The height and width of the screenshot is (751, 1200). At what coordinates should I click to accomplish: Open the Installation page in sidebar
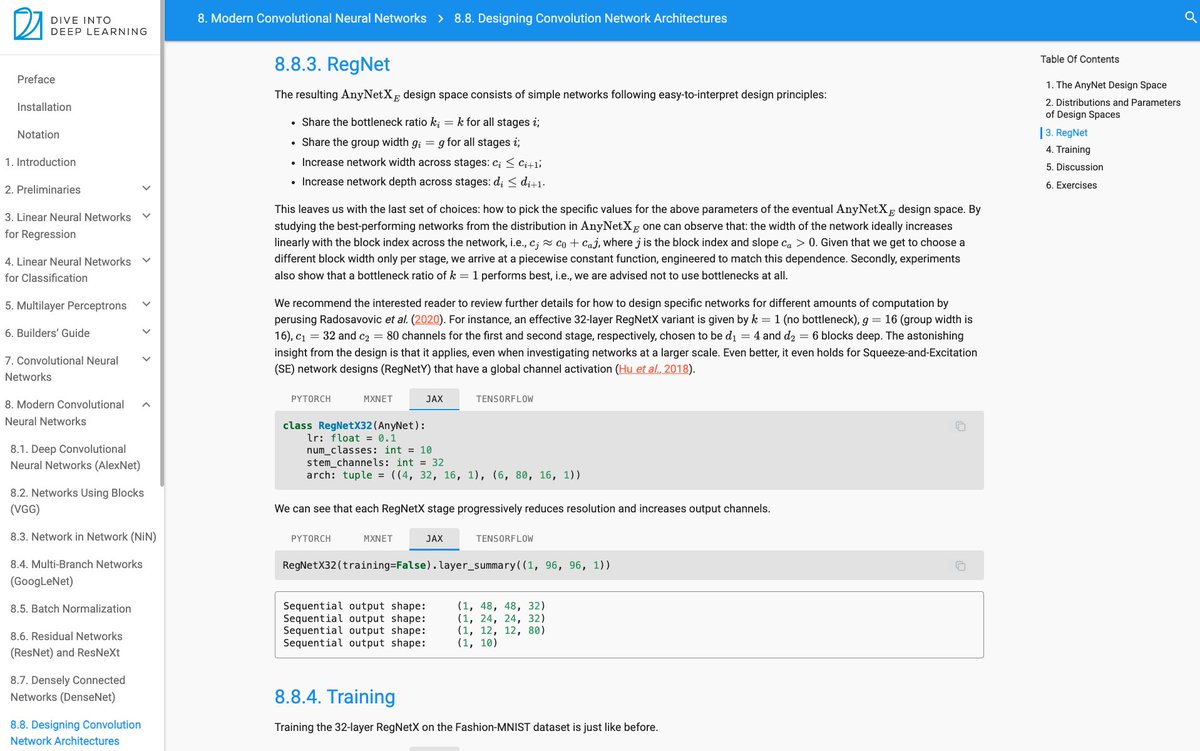(x=44, y=107)
